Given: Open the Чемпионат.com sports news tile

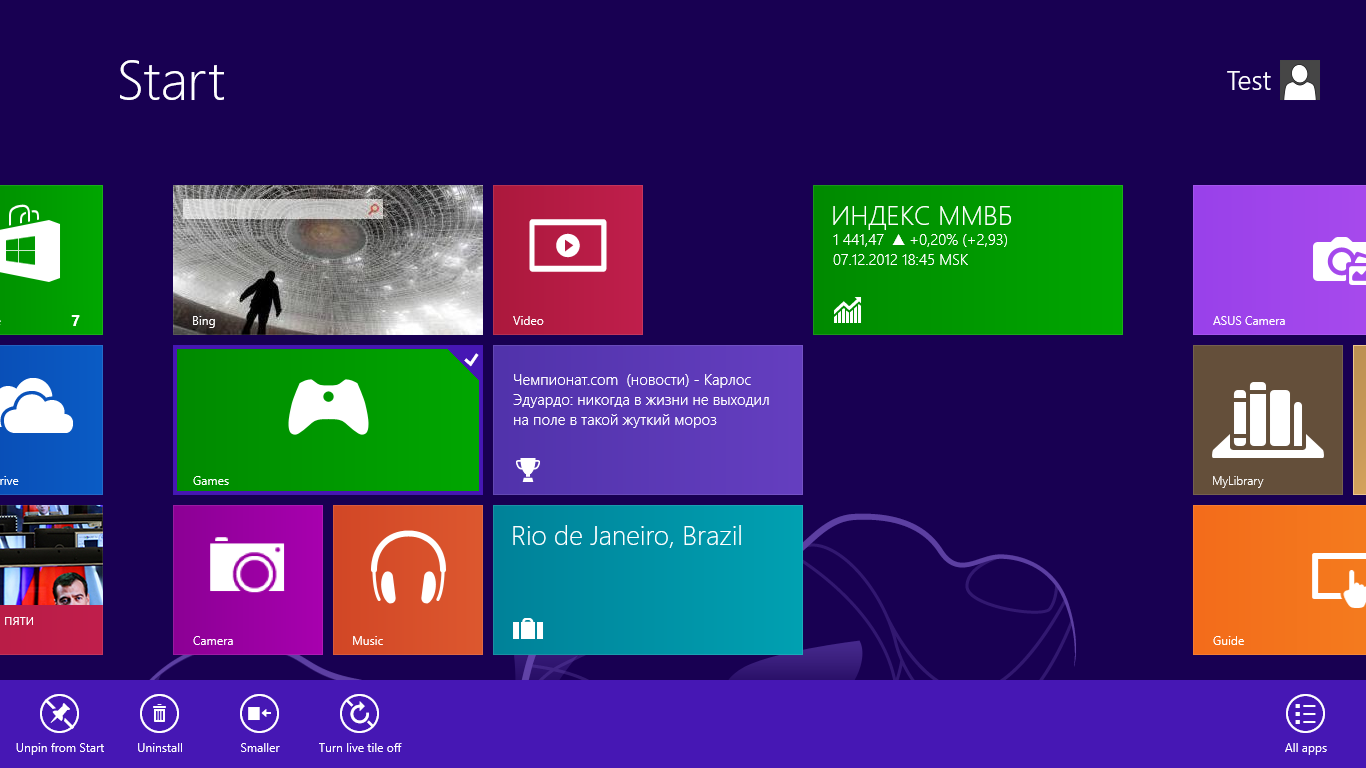Looking at the screenshot, I should 648,420.
